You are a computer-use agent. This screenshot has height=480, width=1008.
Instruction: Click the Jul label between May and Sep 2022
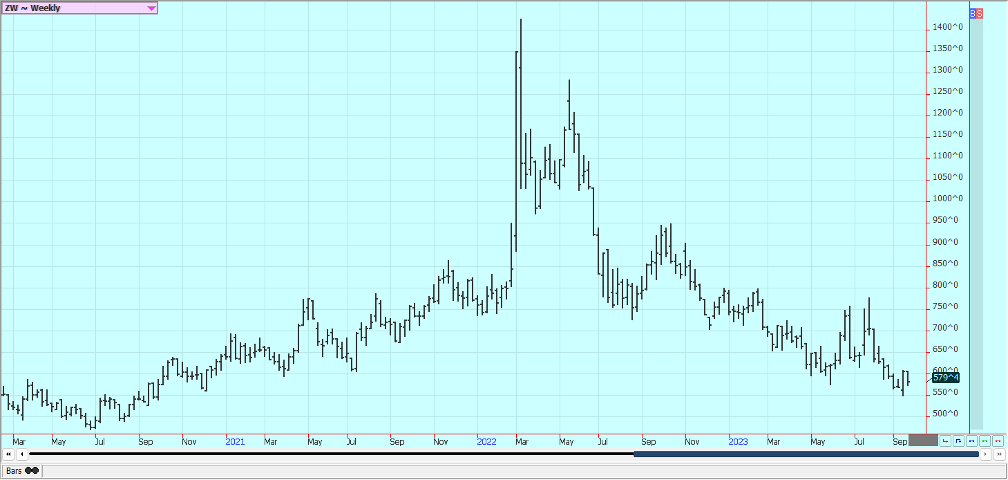602,442
